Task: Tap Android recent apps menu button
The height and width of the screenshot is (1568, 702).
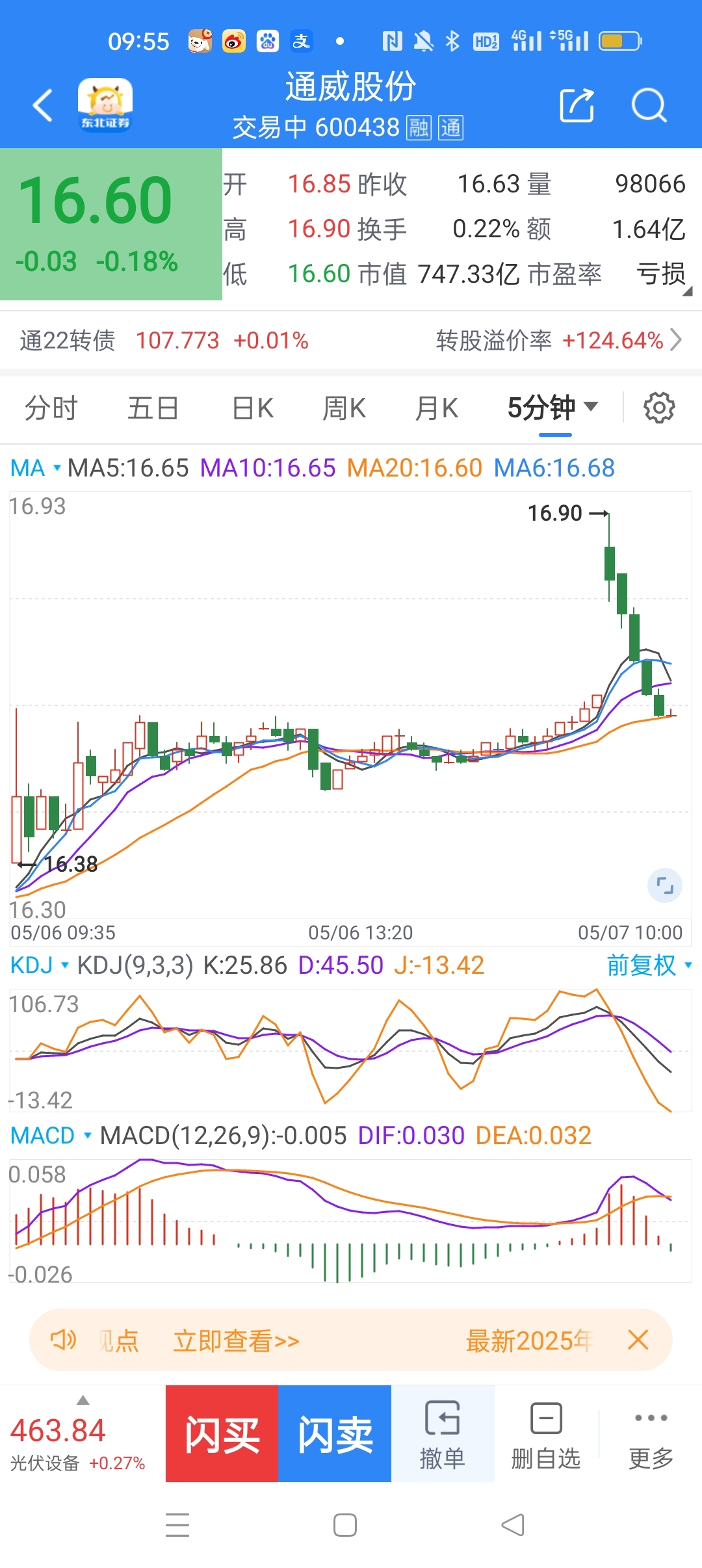Action: pyautogui.click(x=177, y=1525)
